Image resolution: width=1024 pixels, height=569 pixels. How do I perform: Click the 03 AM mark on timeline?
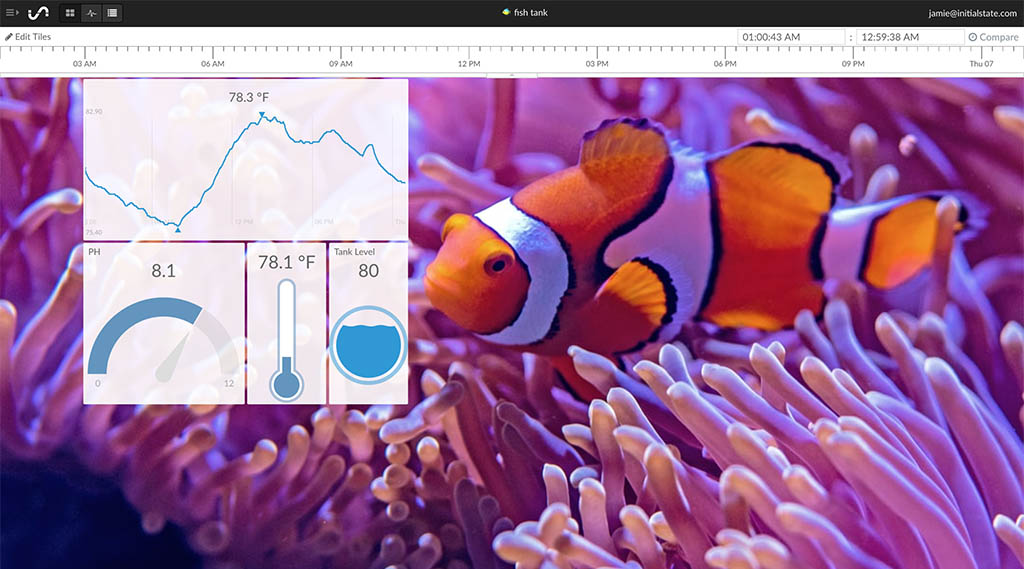pyautogui.click(x=84, y=63)
